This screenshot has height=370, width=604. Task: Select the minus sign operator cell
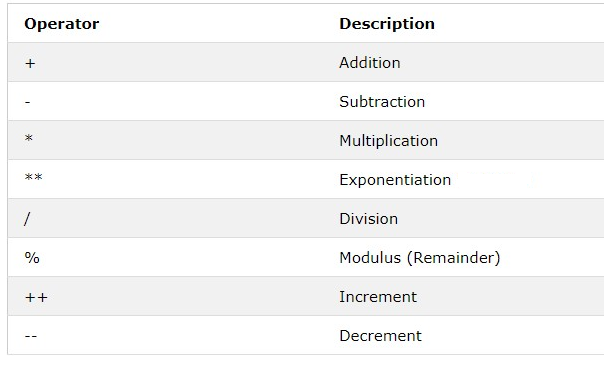pyautogui.click(x=27, y=102)
